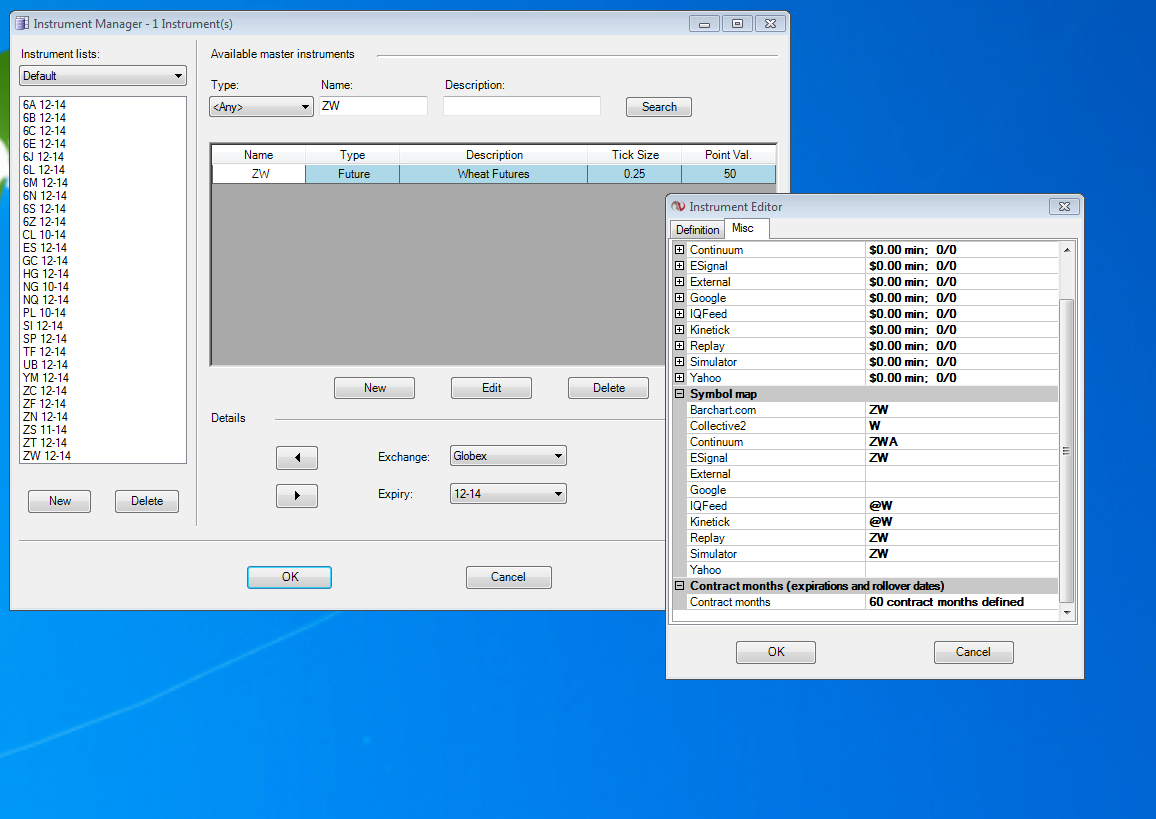
Task: Open the Type filter dropdown
Action: tap(261, 107)
